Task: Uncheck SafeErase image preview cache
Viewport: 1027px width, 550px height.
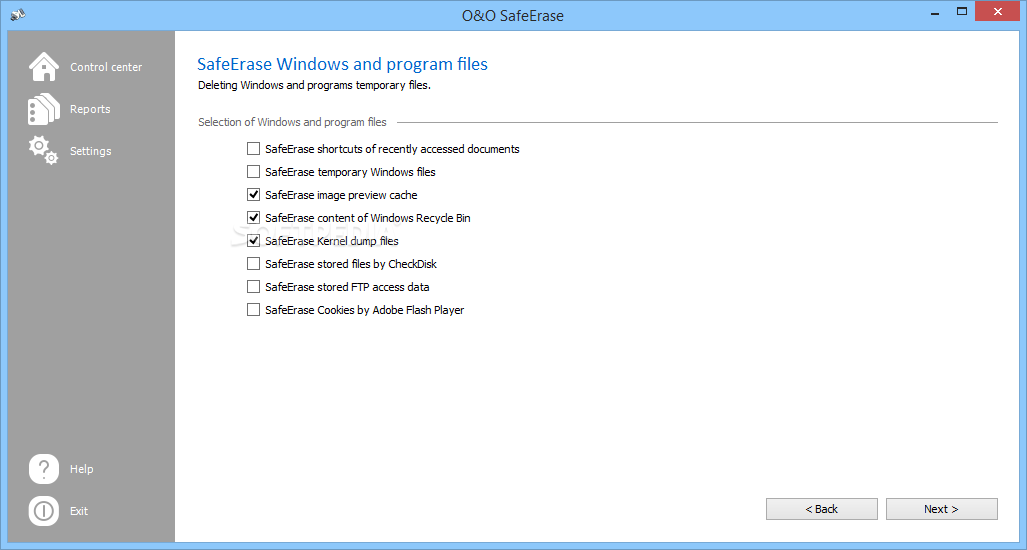Action: coord(253,194)
